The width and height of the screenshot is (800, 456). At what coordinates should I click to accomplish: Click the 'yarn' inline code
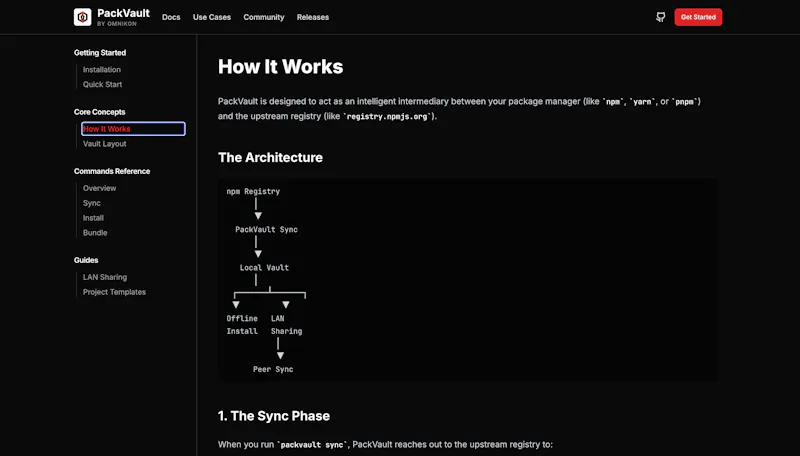pyautogui.click(x=642, y=102)
